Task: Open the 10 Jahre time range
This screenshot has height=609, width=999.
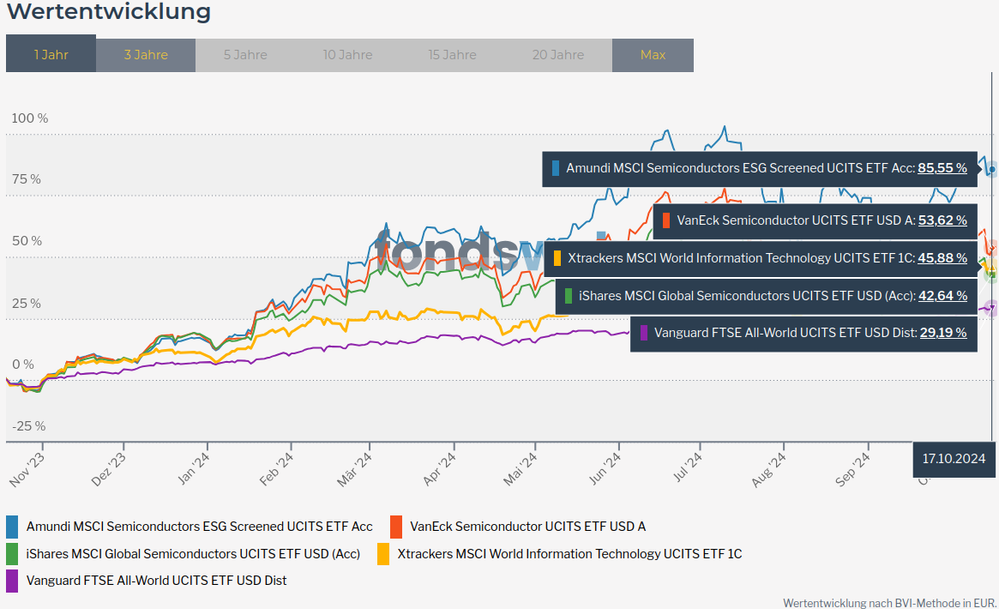Action: click(347, 54)
